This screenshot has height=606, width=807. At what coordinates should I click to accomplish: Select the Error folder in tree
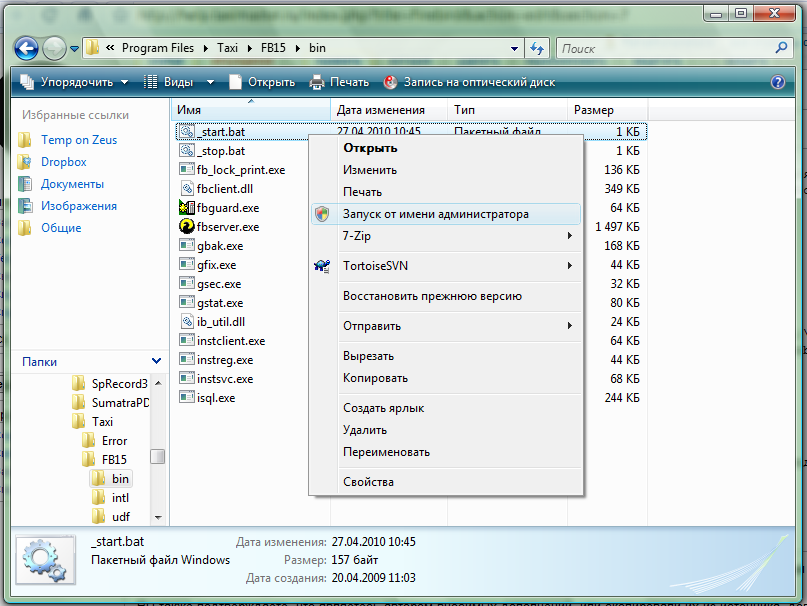(114, 441)
